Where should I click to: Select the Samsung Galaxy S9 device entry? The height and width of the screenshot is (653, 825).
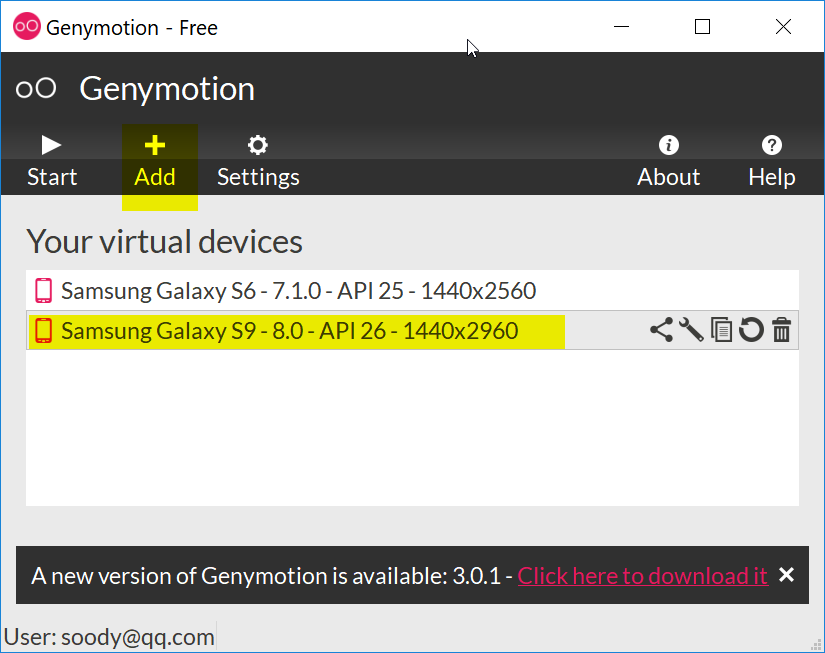290,331
